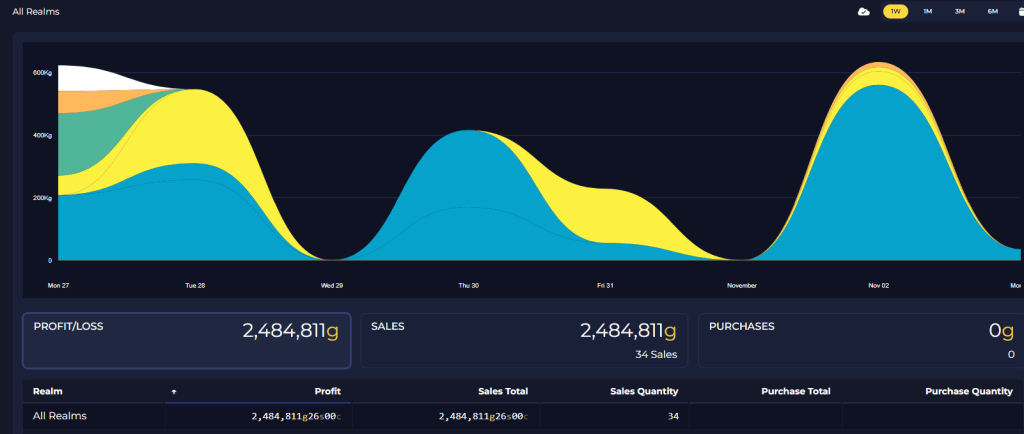Sort table by Realm column header

(48, 392)
